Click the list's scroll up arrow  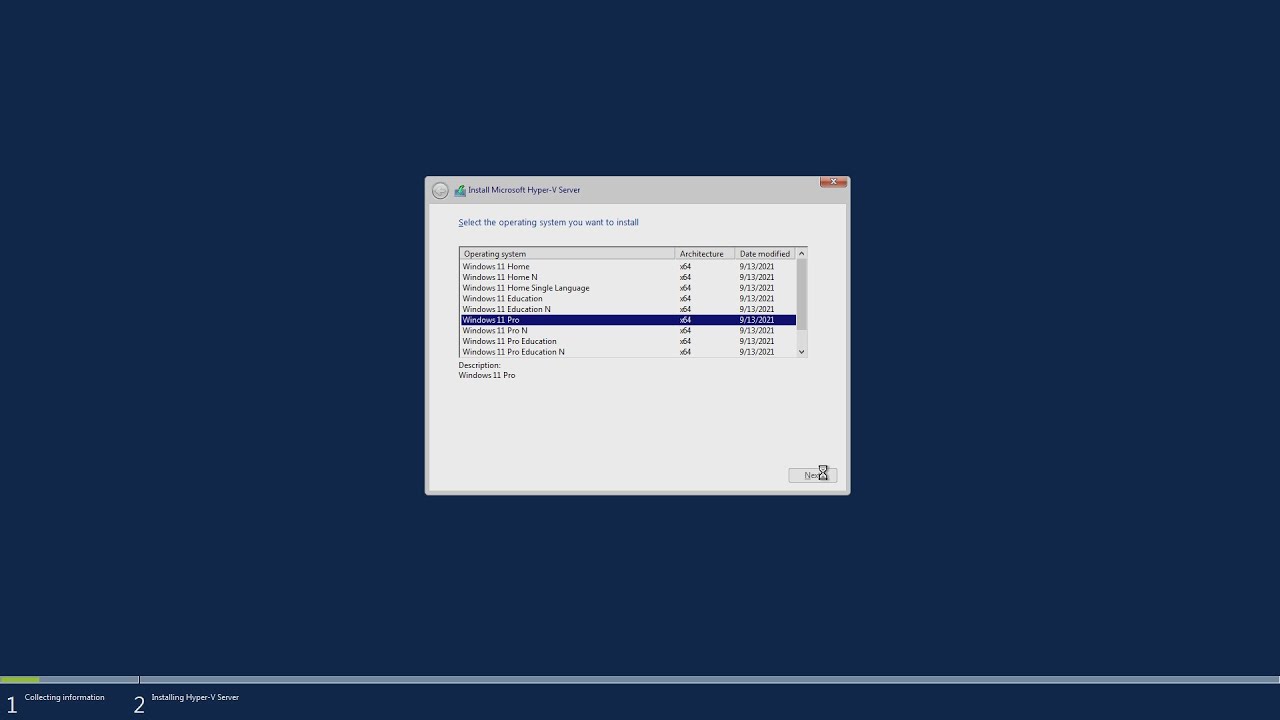pyautogui.click(x=802, y=254)
